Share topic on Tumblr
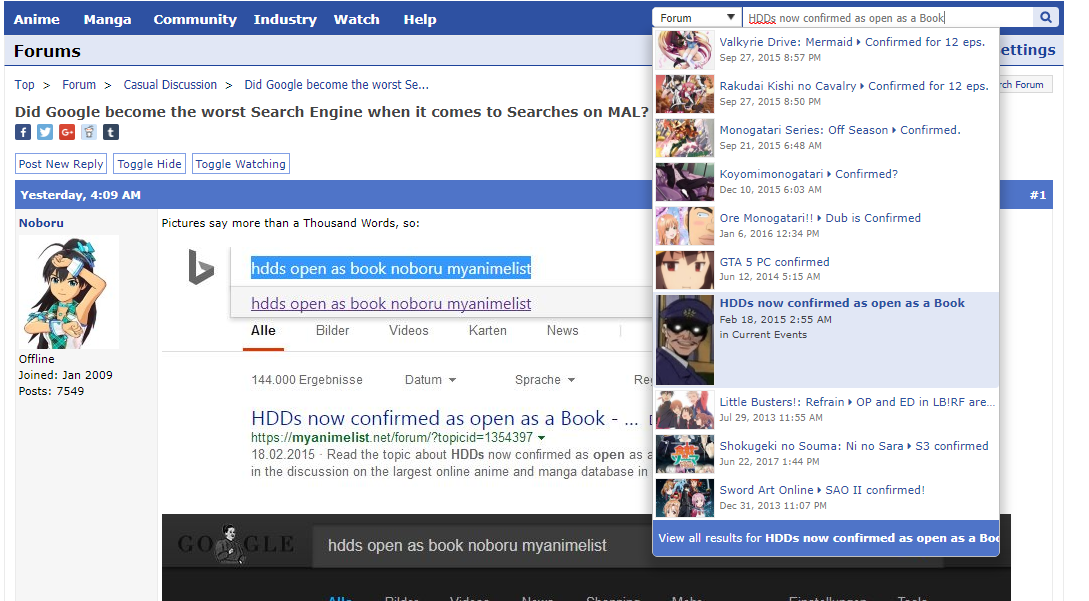This screenshot has width=1089, height=601. click(x=111, y=132)
